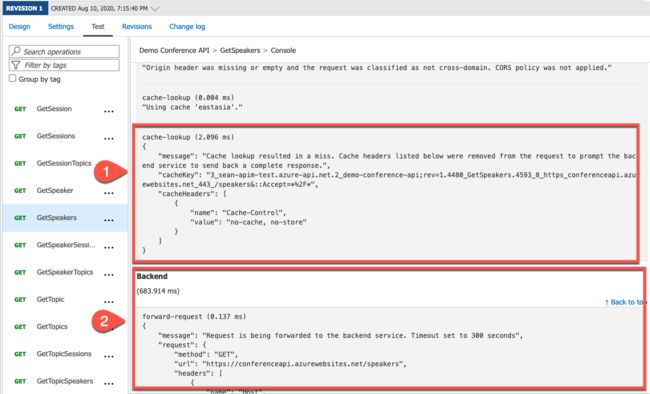Click the "forward-request (0.137 ms)" trace line
The height and width of the screenshot is (394, 650).
[x=194, y=316]
